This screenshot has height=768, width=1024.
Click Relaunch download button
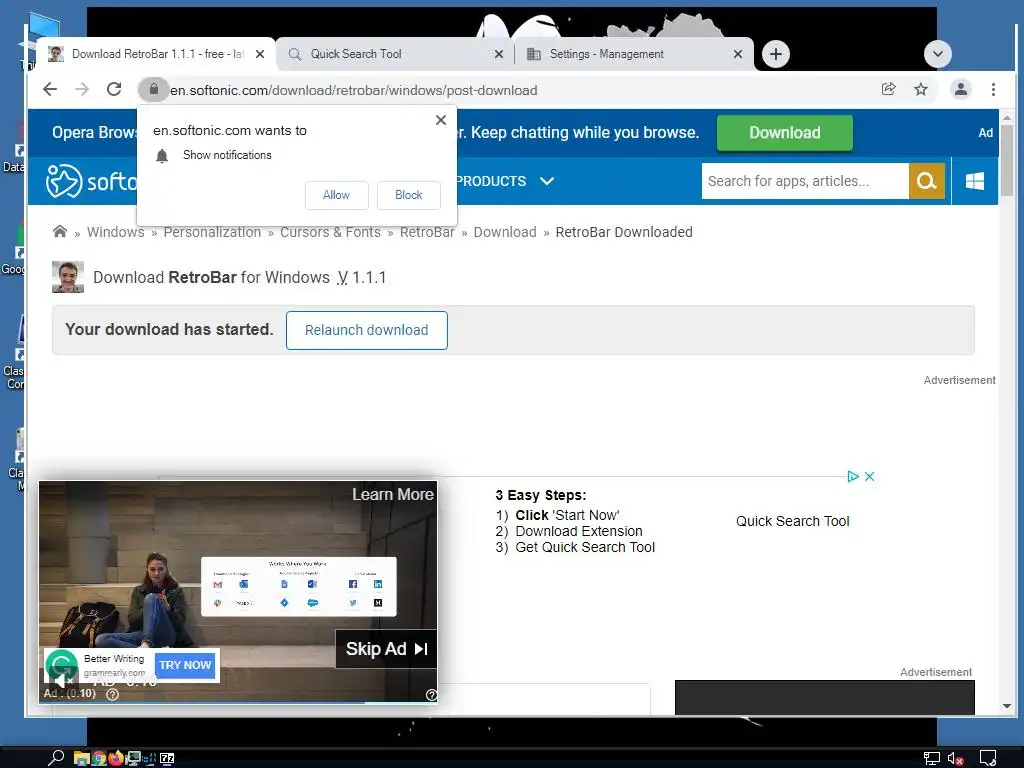click(366, 330)
